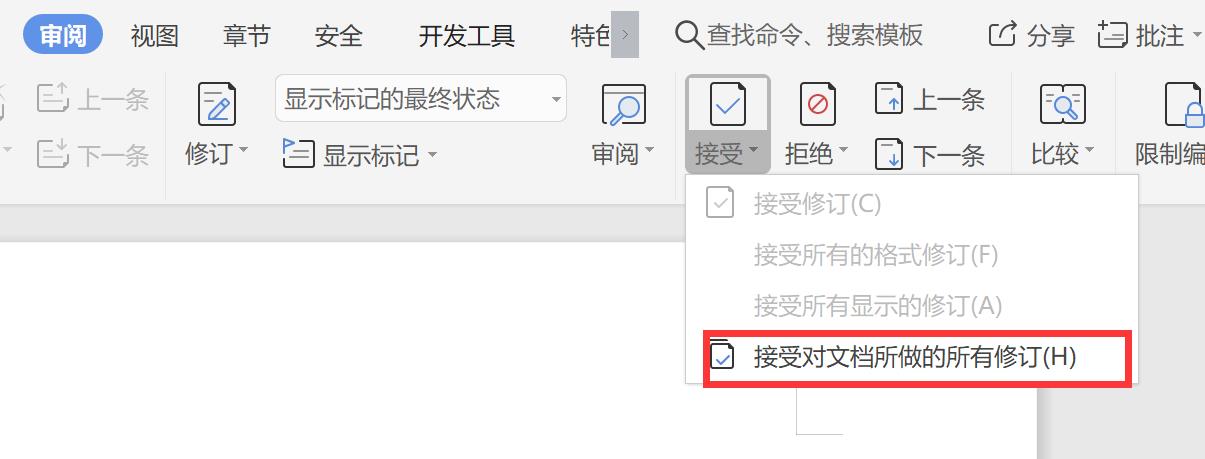This screenshot has width=1205, height=459.
Task: Click the 修订 track changes icon
Action: [217, 104]
